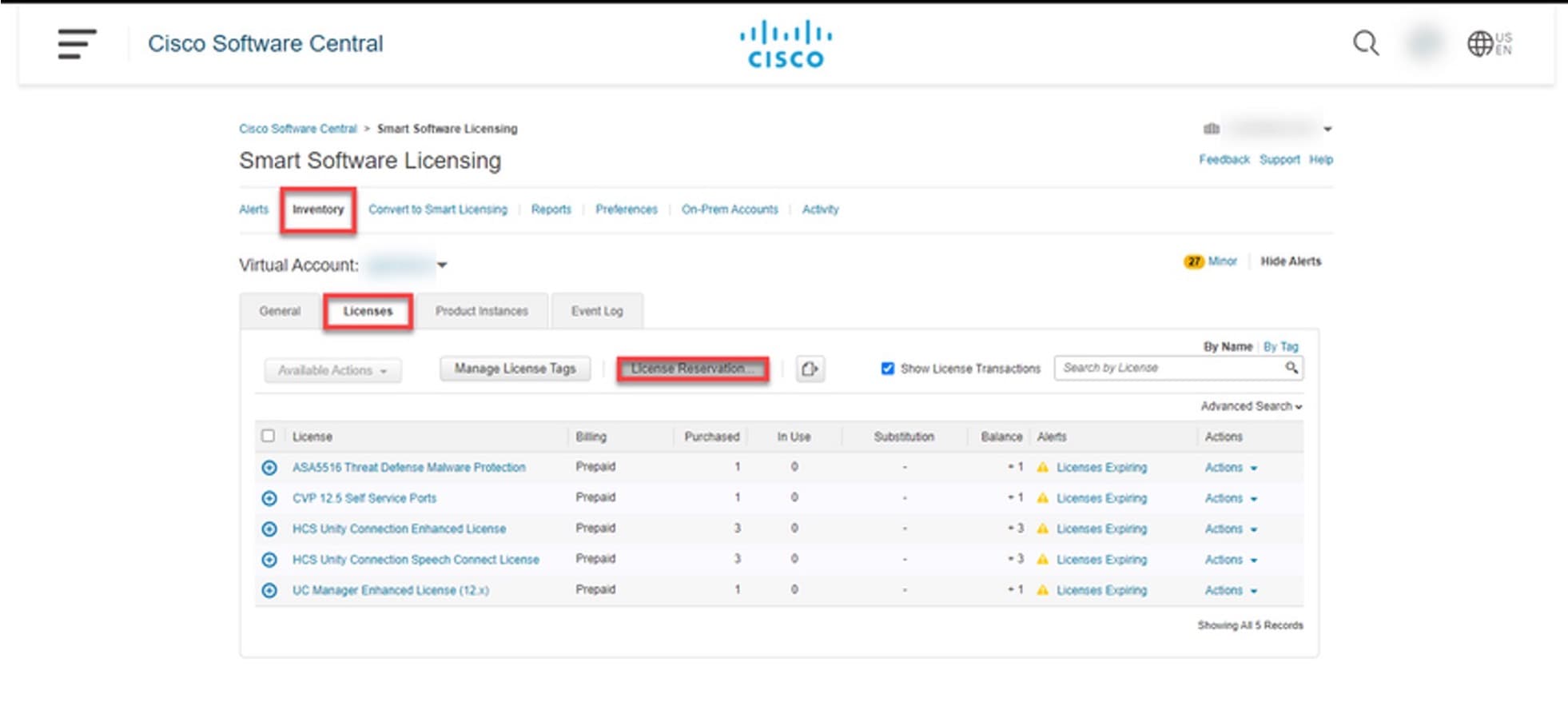
Task: Click warning icon in UC Manager row
Action: point(1042,590)
